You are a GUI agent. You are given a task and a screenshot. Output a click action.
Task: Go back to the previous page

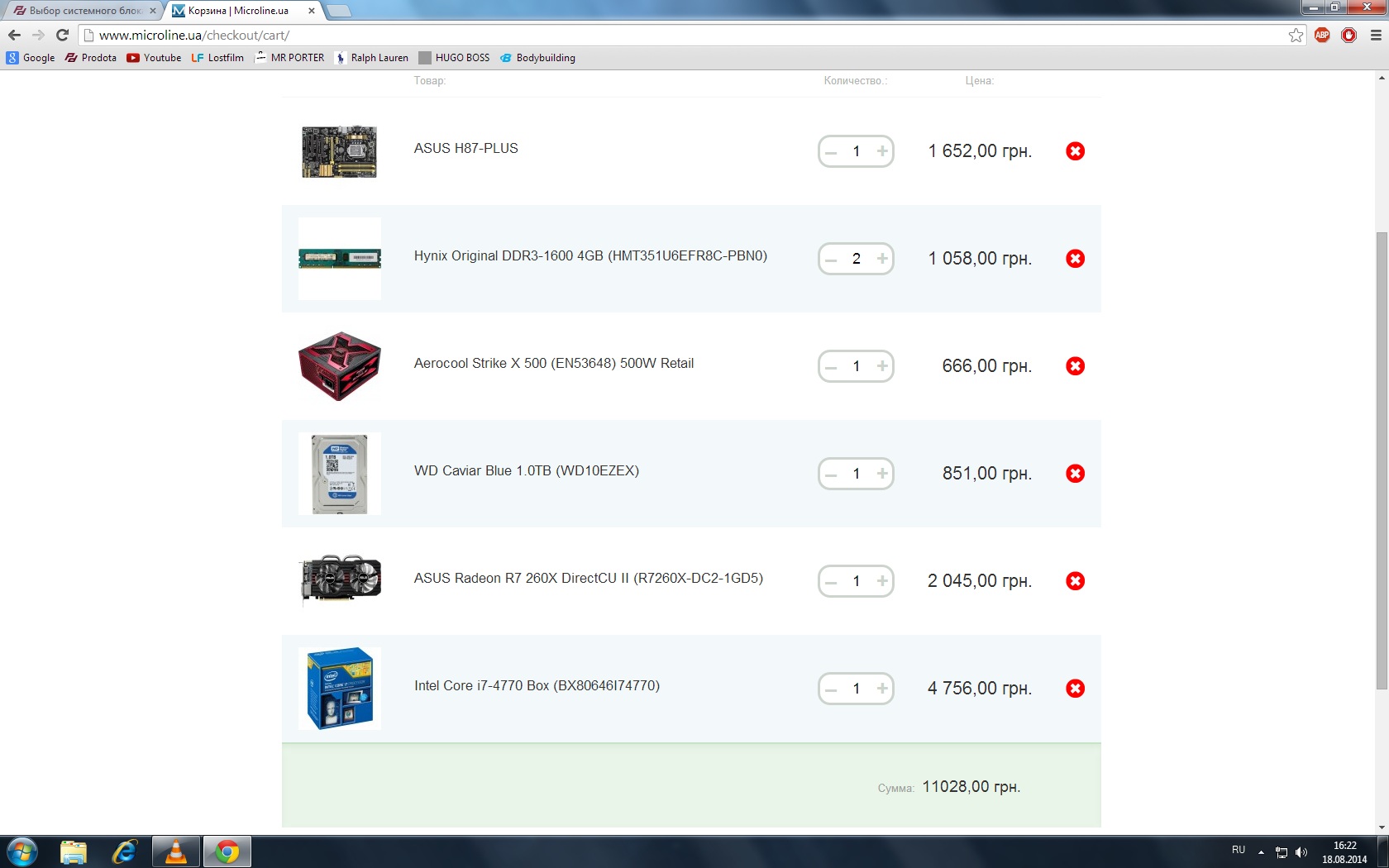coord(14,35)
